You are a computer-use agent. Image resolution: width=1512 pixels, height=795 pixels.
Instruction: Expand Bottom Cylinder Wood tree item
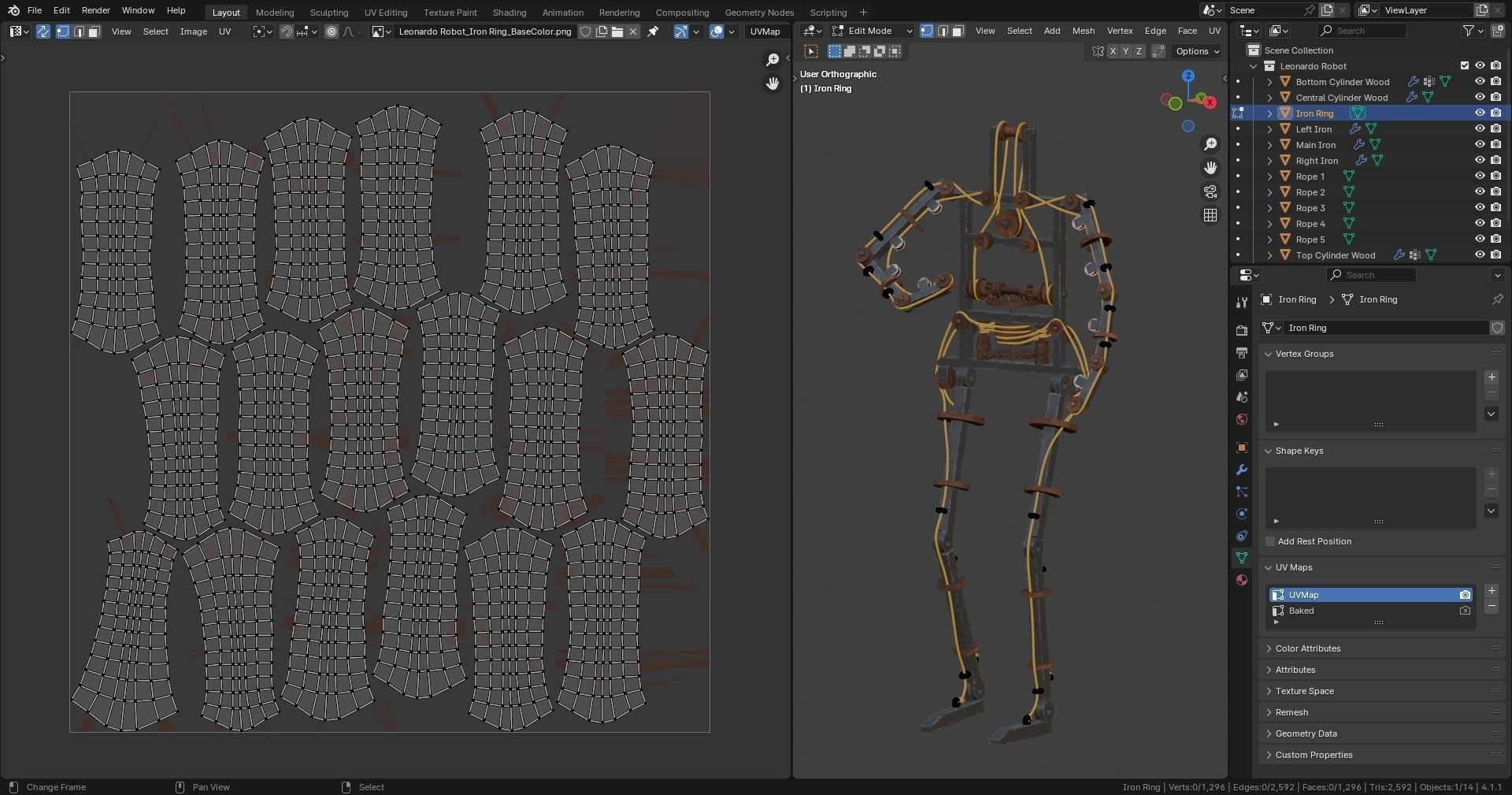1269,82
